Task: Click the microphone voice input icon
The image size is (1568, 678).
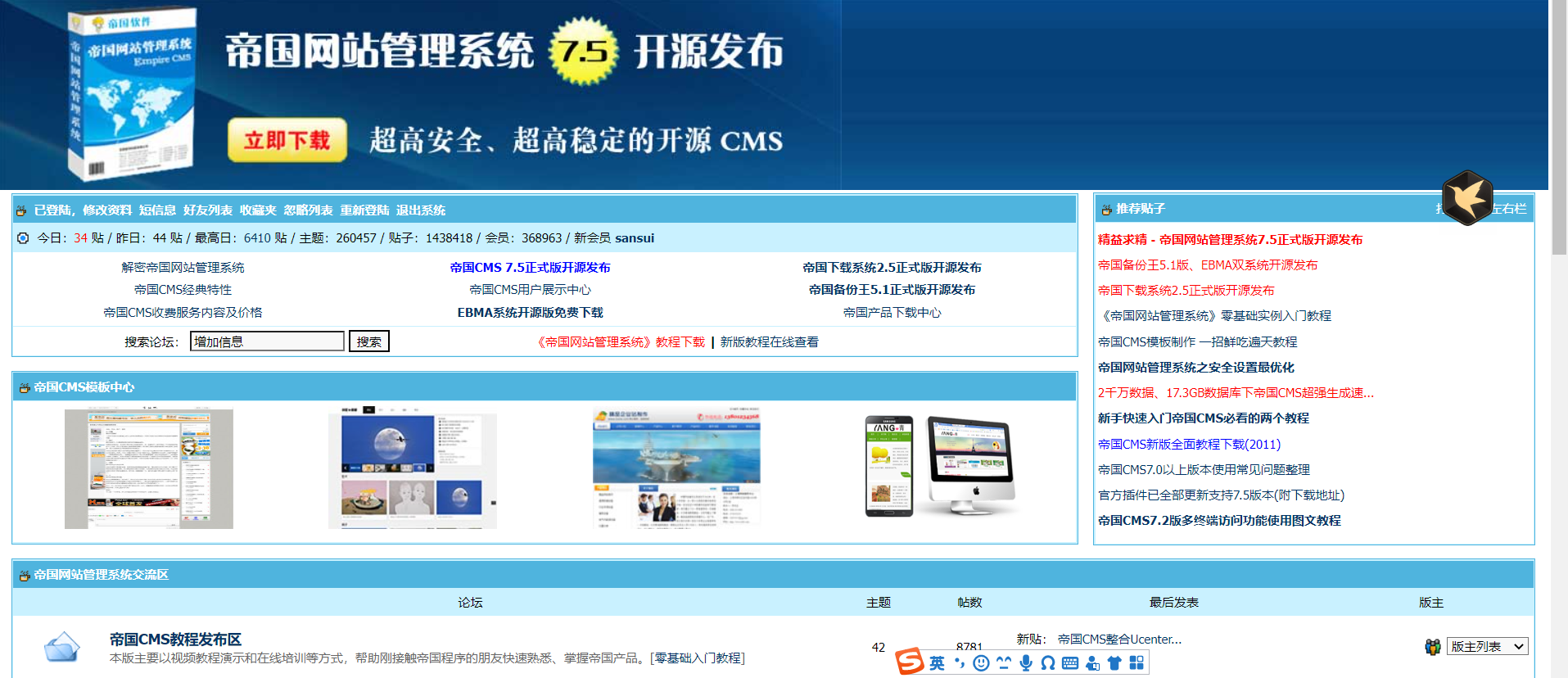Action: point(1026,663)
